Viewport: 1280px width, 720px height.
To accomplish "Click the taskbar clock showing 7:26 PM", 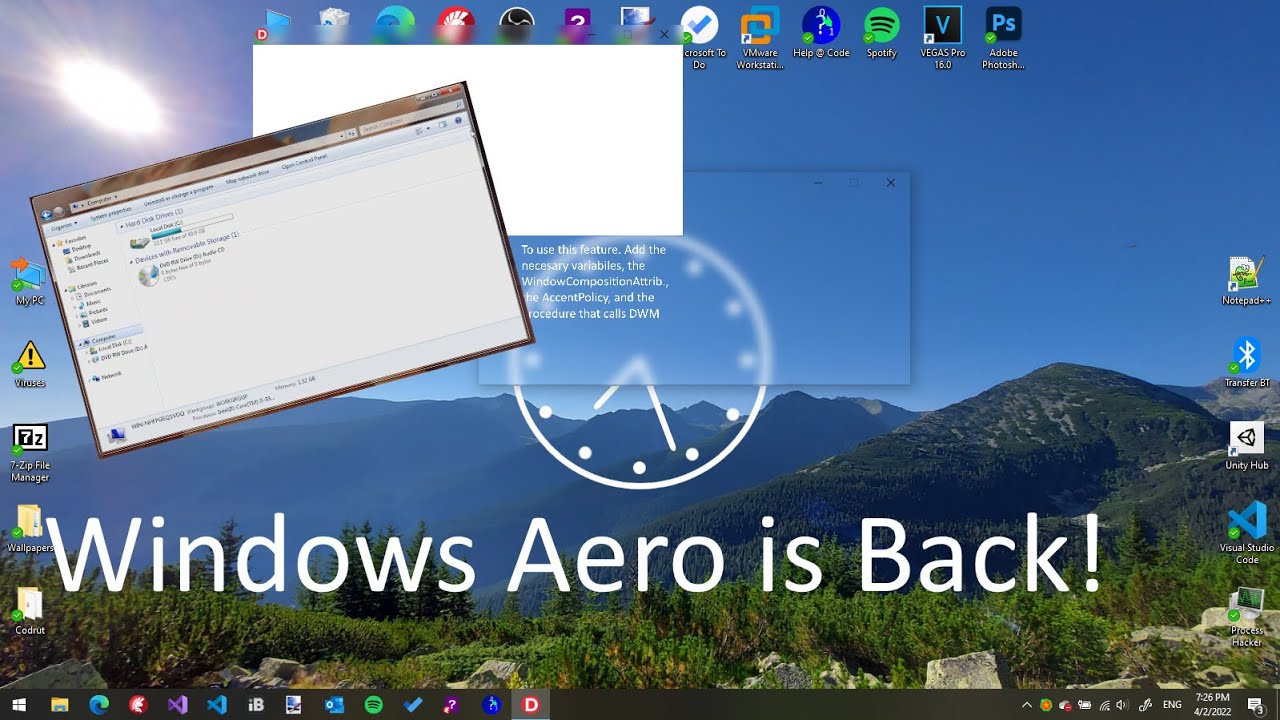I will 1212,705.
